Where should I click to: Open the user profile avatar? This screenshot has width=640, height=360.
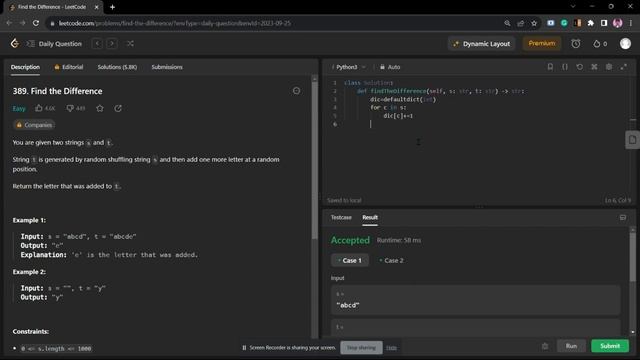pos(625,44)
